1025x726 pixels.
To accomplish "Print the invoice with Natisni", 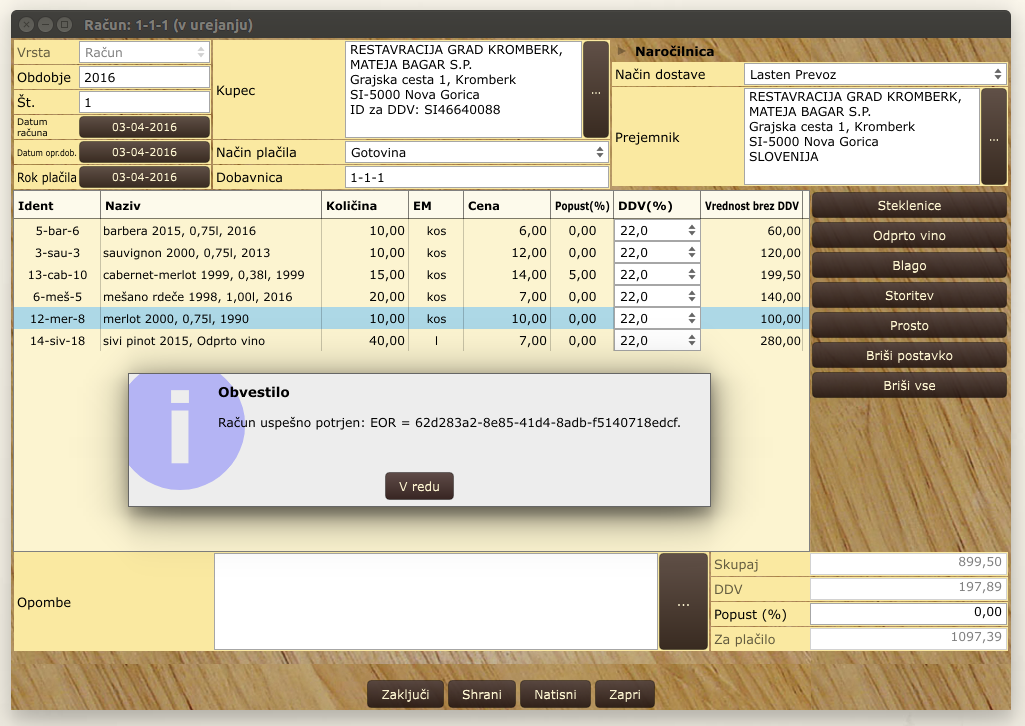I will tap(554, 694).
